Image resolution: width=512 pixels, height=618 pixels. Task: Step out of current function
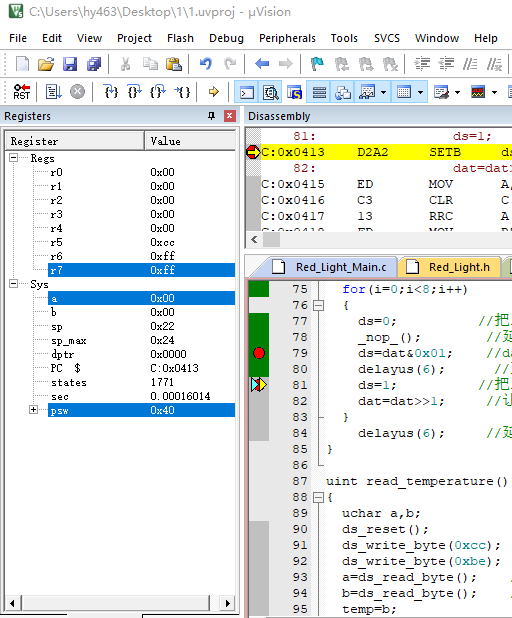[x=158, y=92]
